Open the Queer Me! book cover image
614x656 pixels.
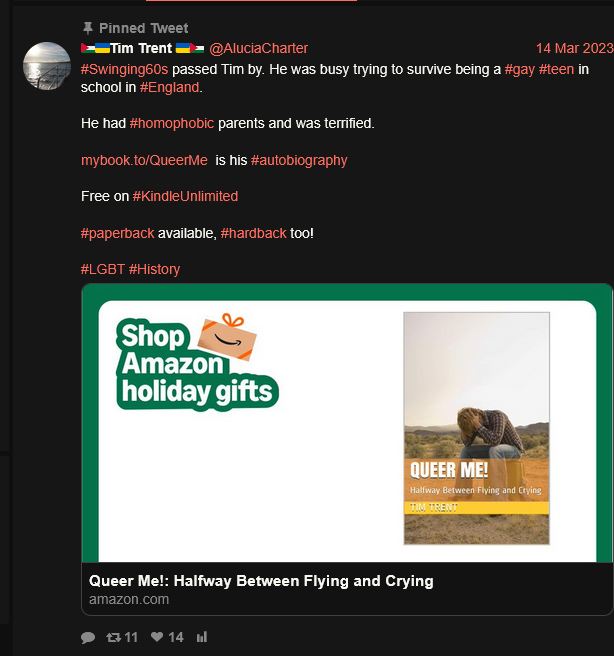pyautogui.click(x=476, y=428)
